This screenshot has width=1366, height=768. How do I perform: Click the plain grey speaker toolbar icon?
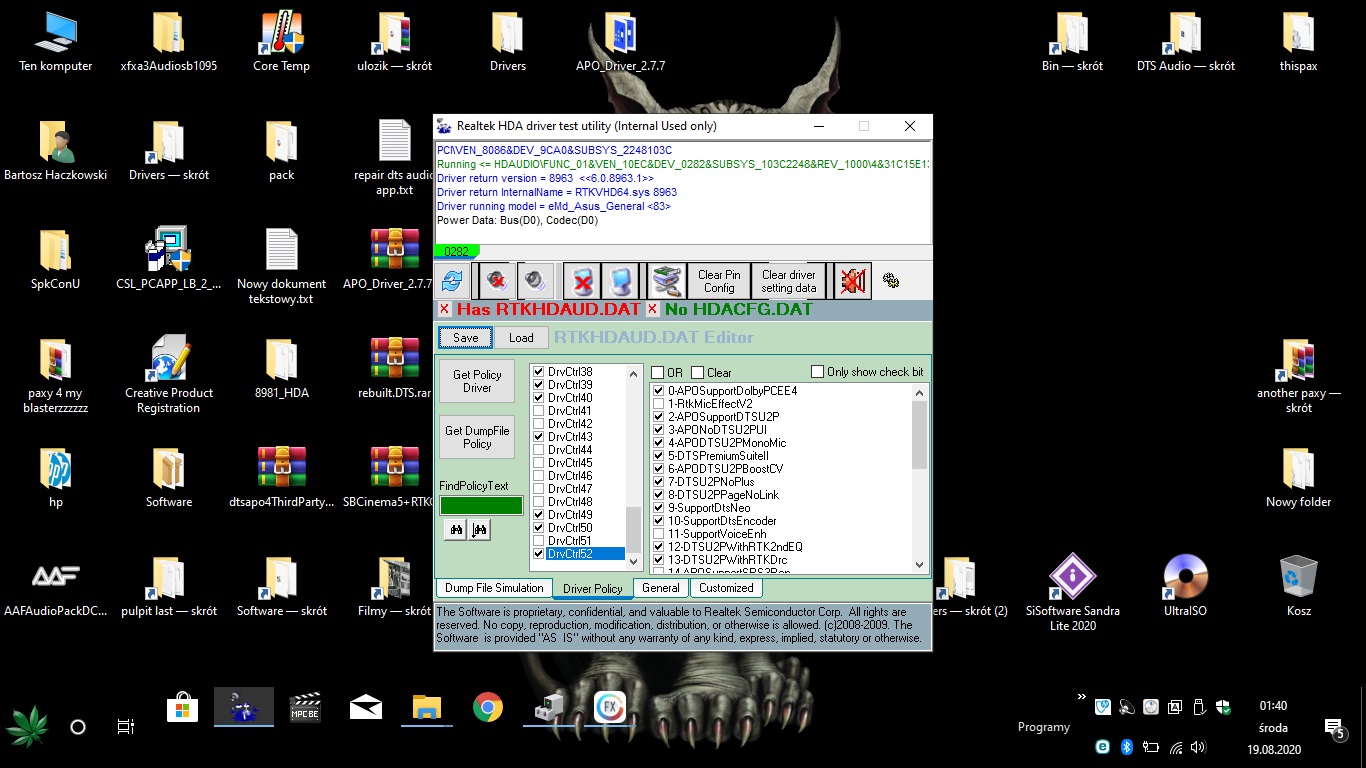tap(537, 281)
